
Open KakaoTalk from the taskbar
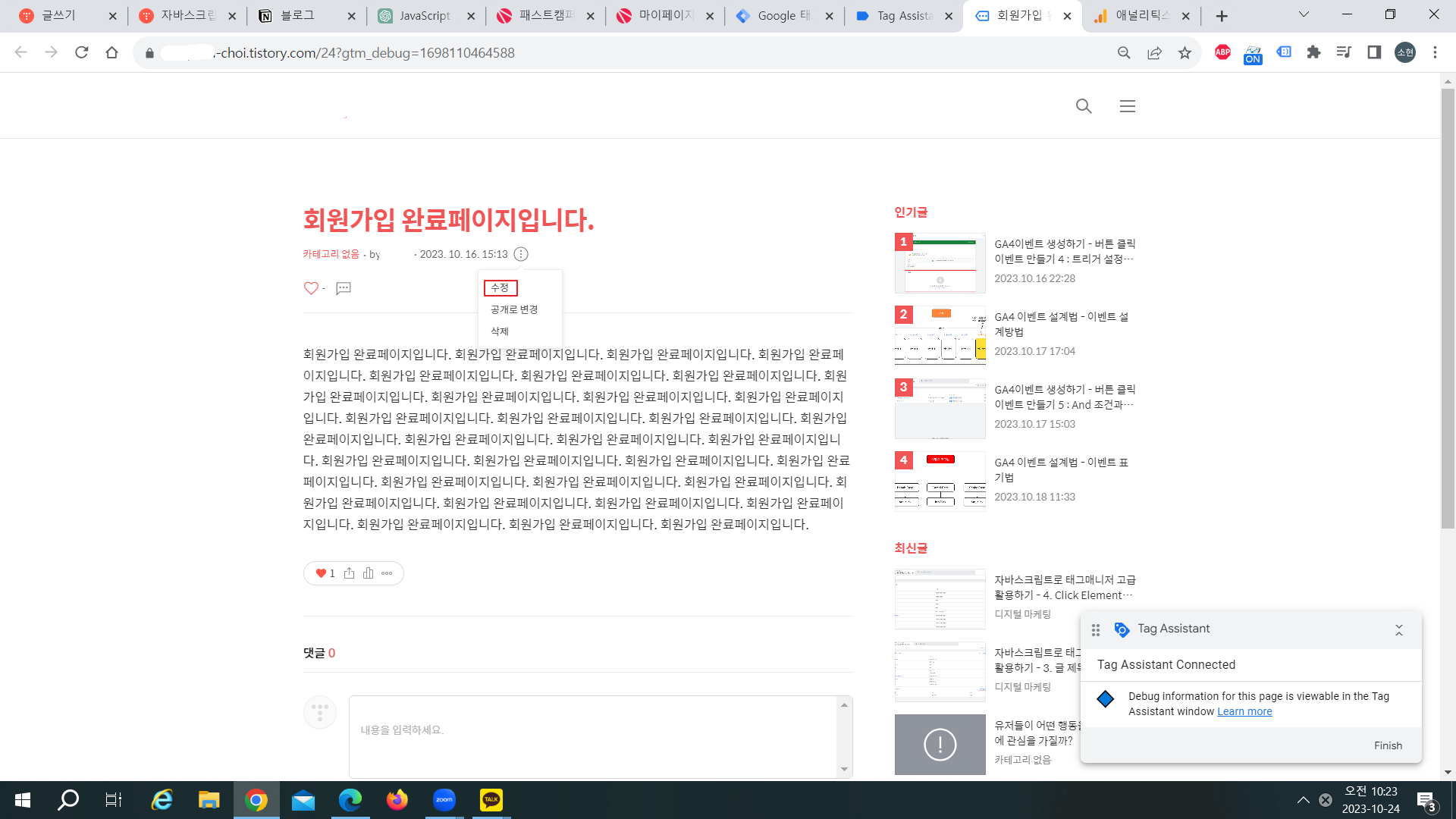pos(491,799)
